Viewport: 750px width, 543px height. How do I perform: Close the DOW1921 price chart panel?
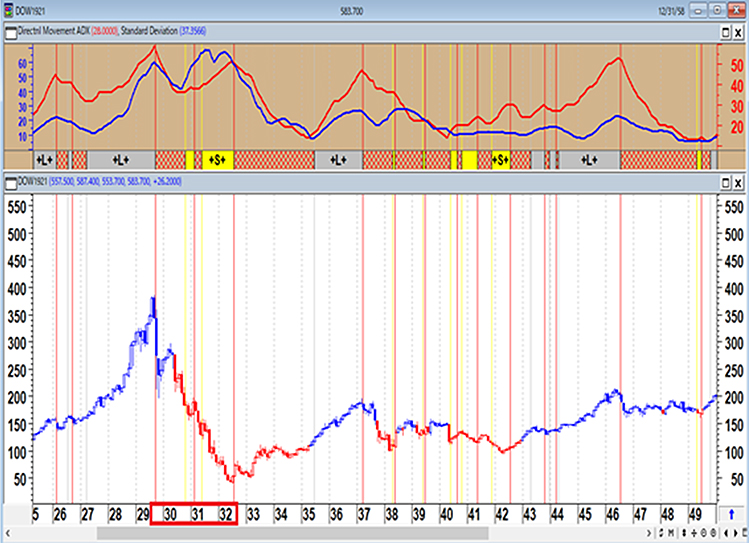click(739, 182)
